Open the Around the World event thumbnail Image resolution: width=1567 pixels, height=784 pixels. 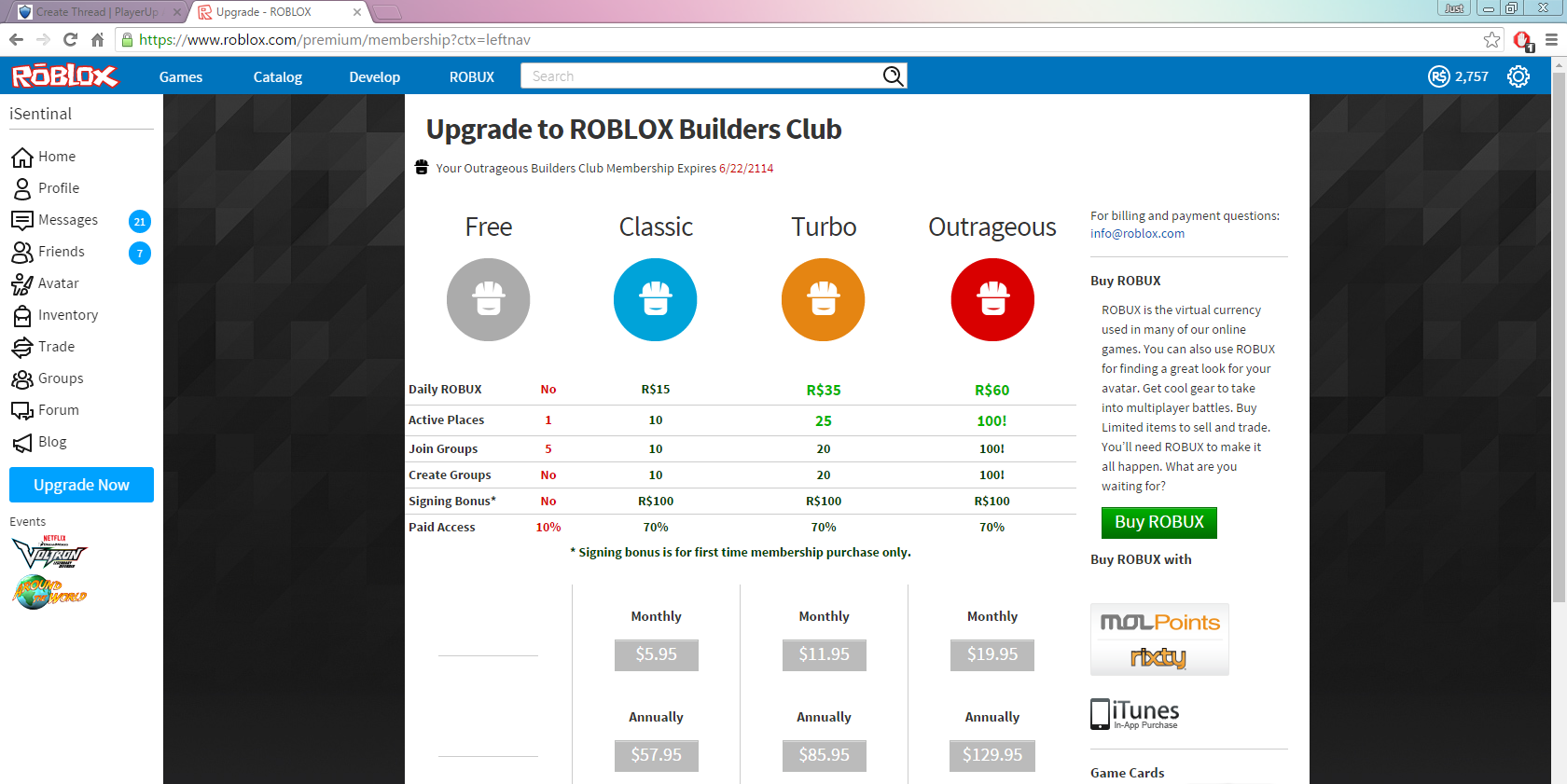click(50, 592)
